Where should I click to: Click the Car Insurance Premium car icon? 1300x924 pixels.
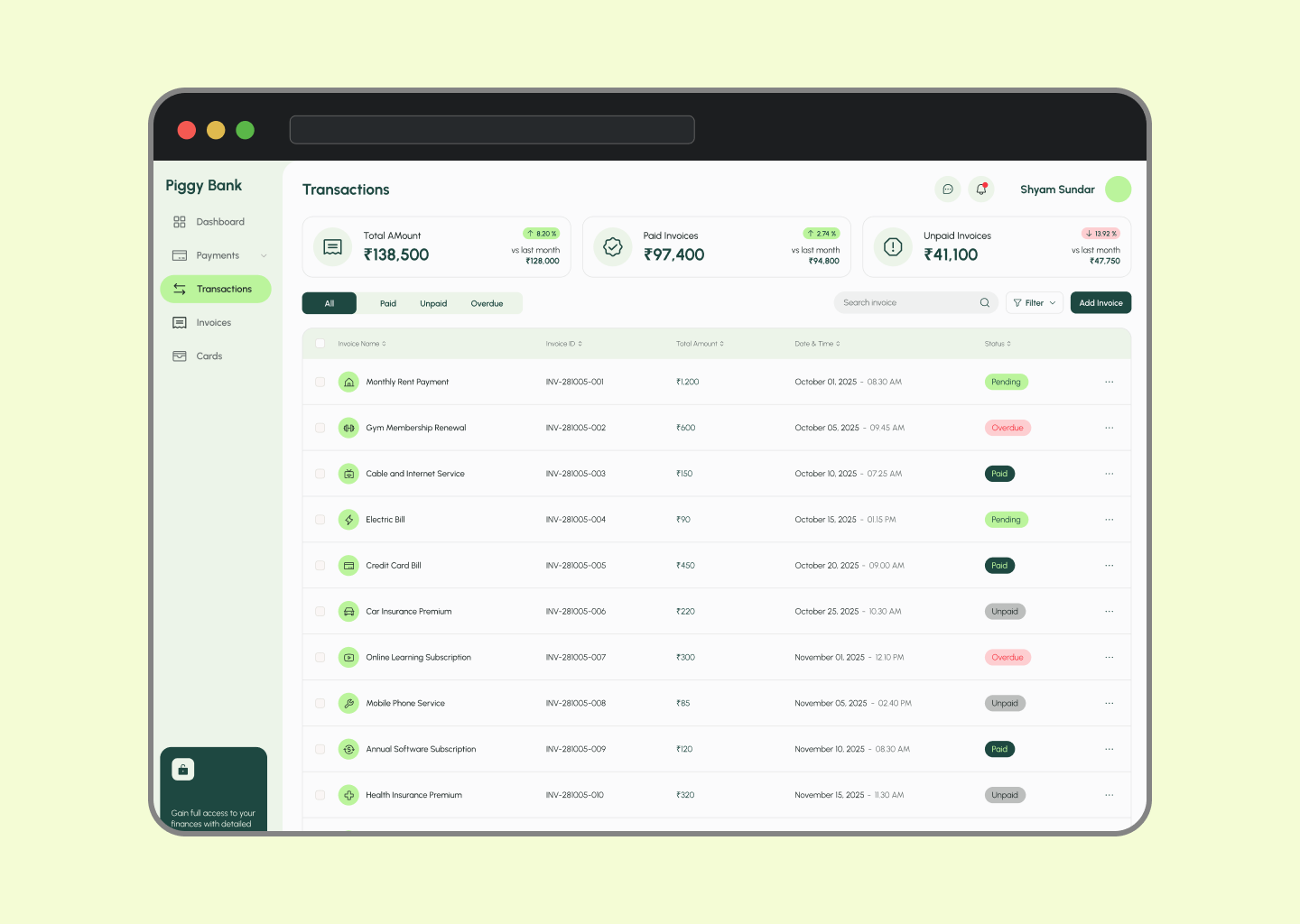pos(348,612)
